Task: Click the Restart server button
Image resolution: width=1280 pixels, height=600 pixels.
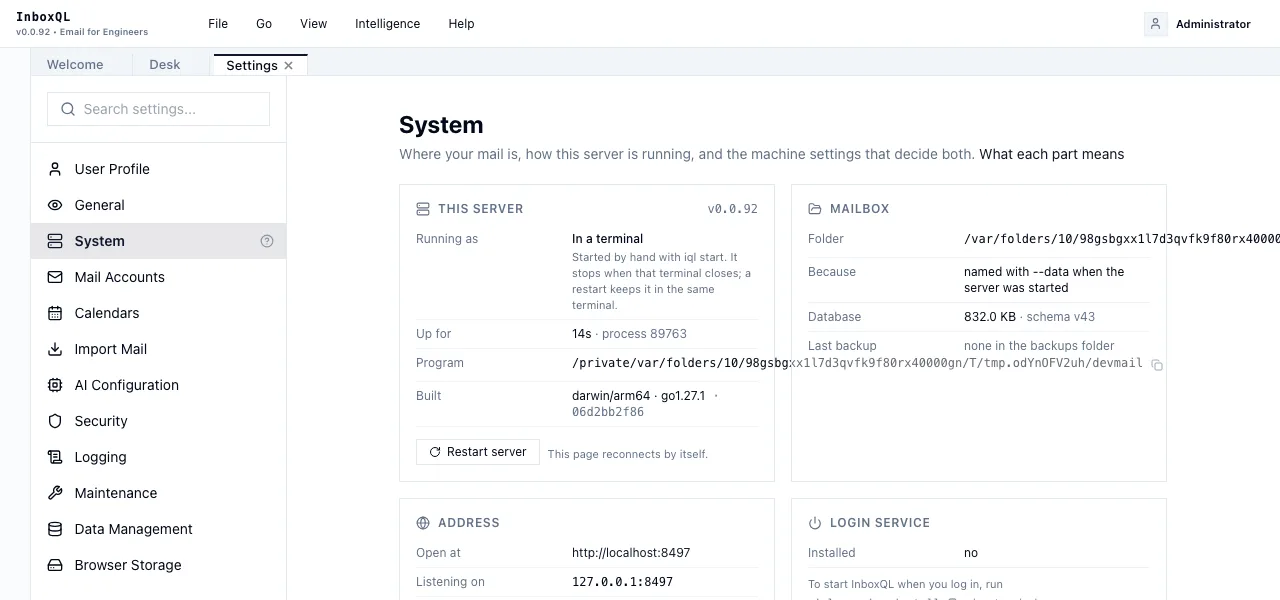Action: 478,452
